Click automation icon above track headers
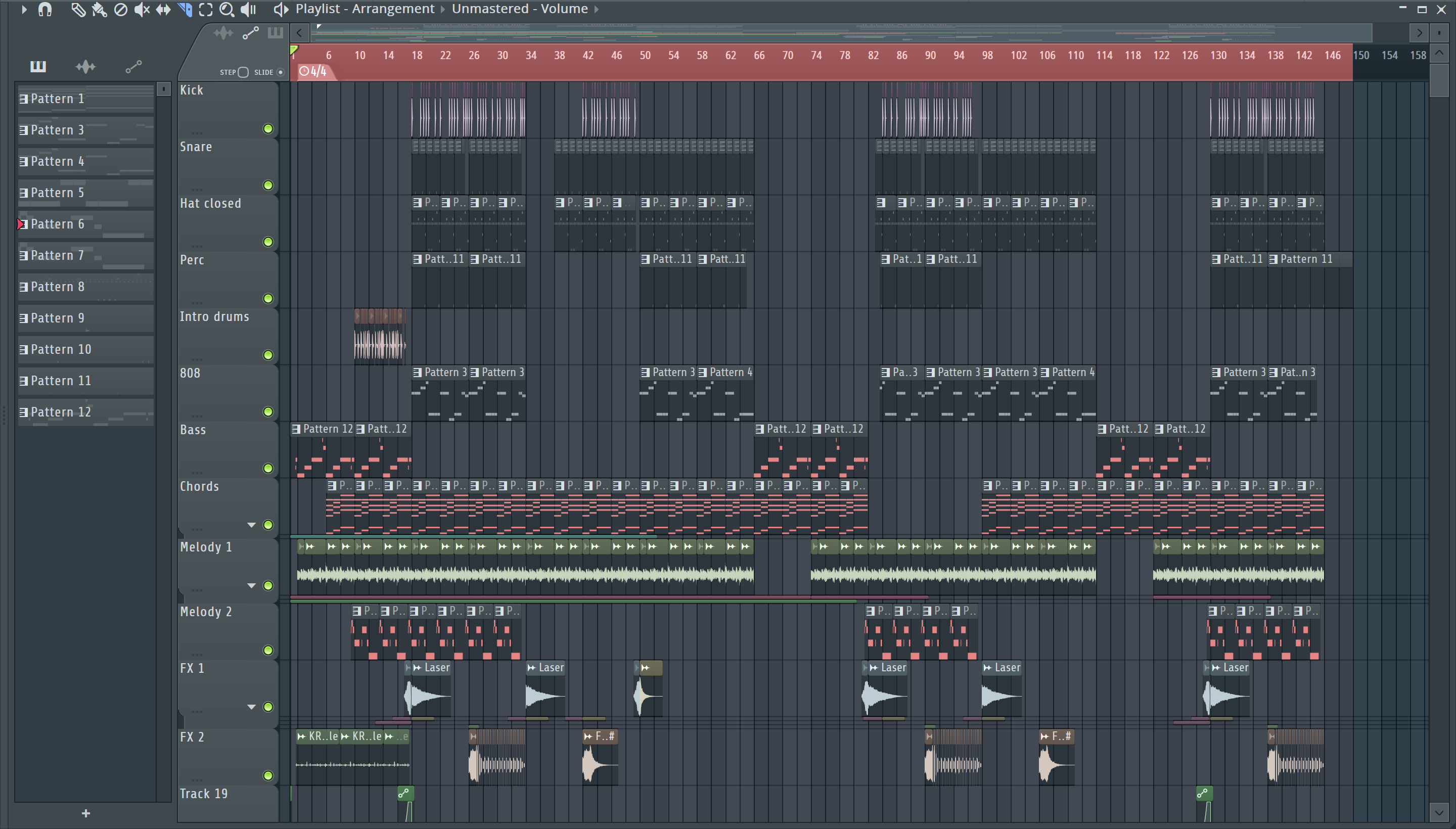 tap(251, 33)
